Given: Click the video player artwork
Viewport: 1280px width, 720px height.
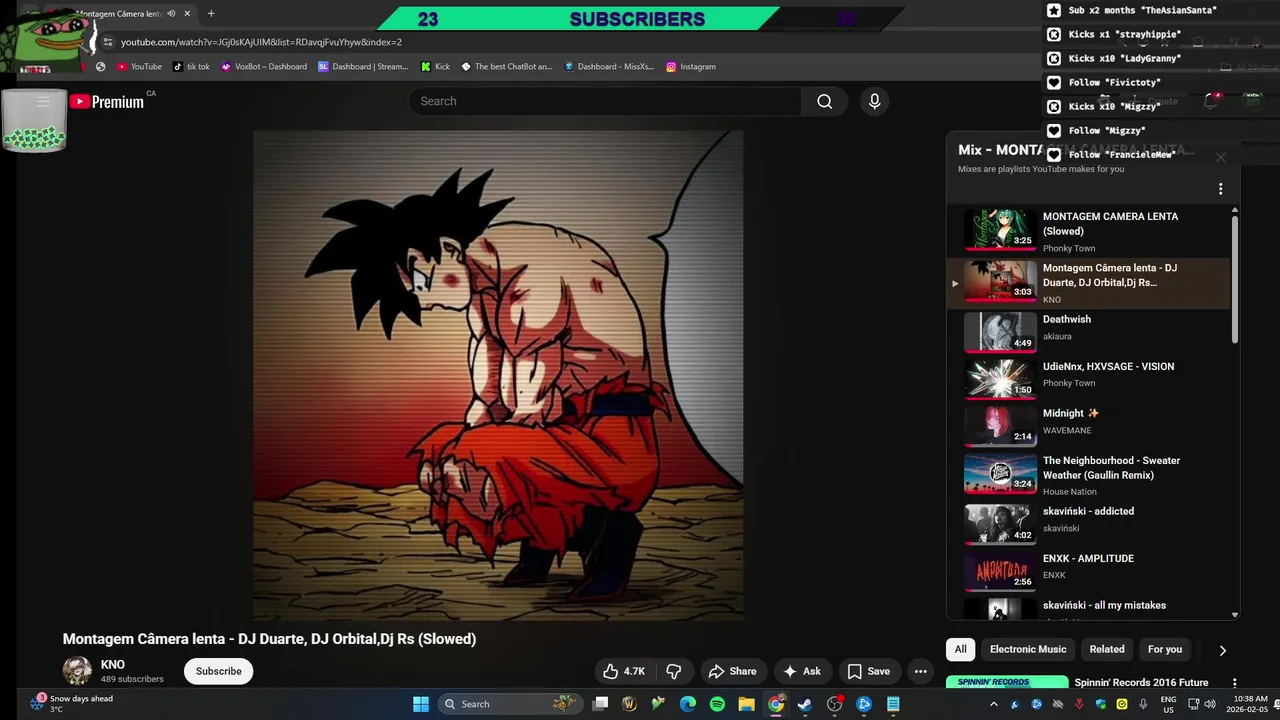Looking at the screenshot, I should 498,375.
